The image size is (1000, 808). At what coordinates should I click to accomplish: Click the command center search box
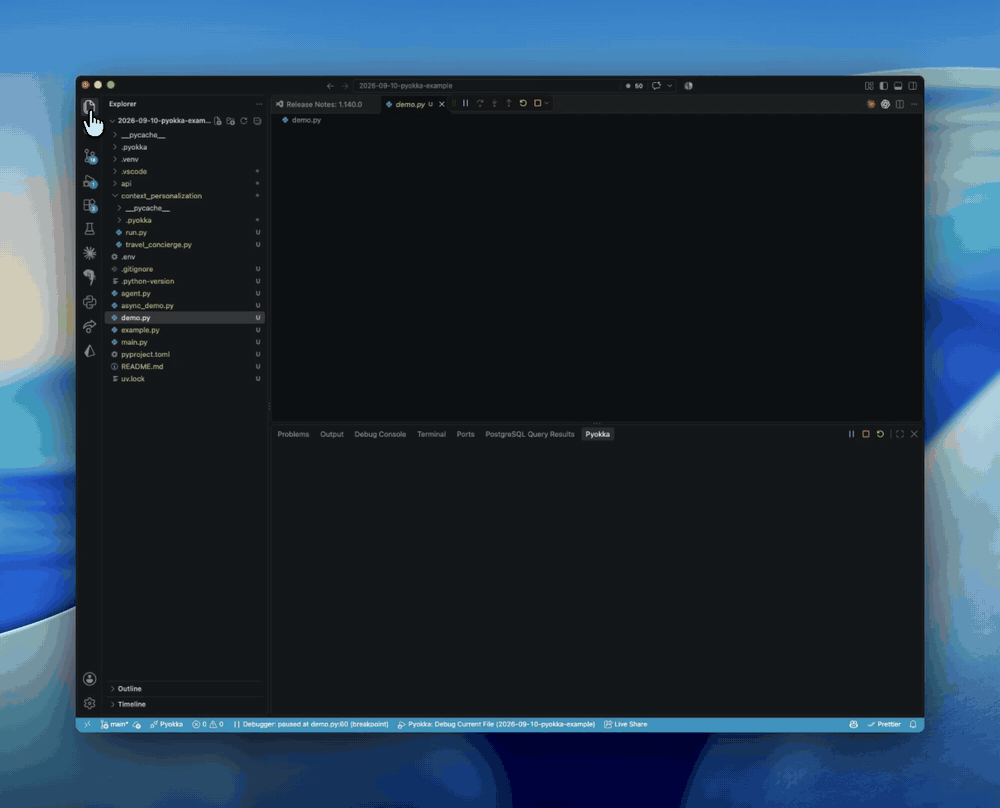tap(486, 85)
